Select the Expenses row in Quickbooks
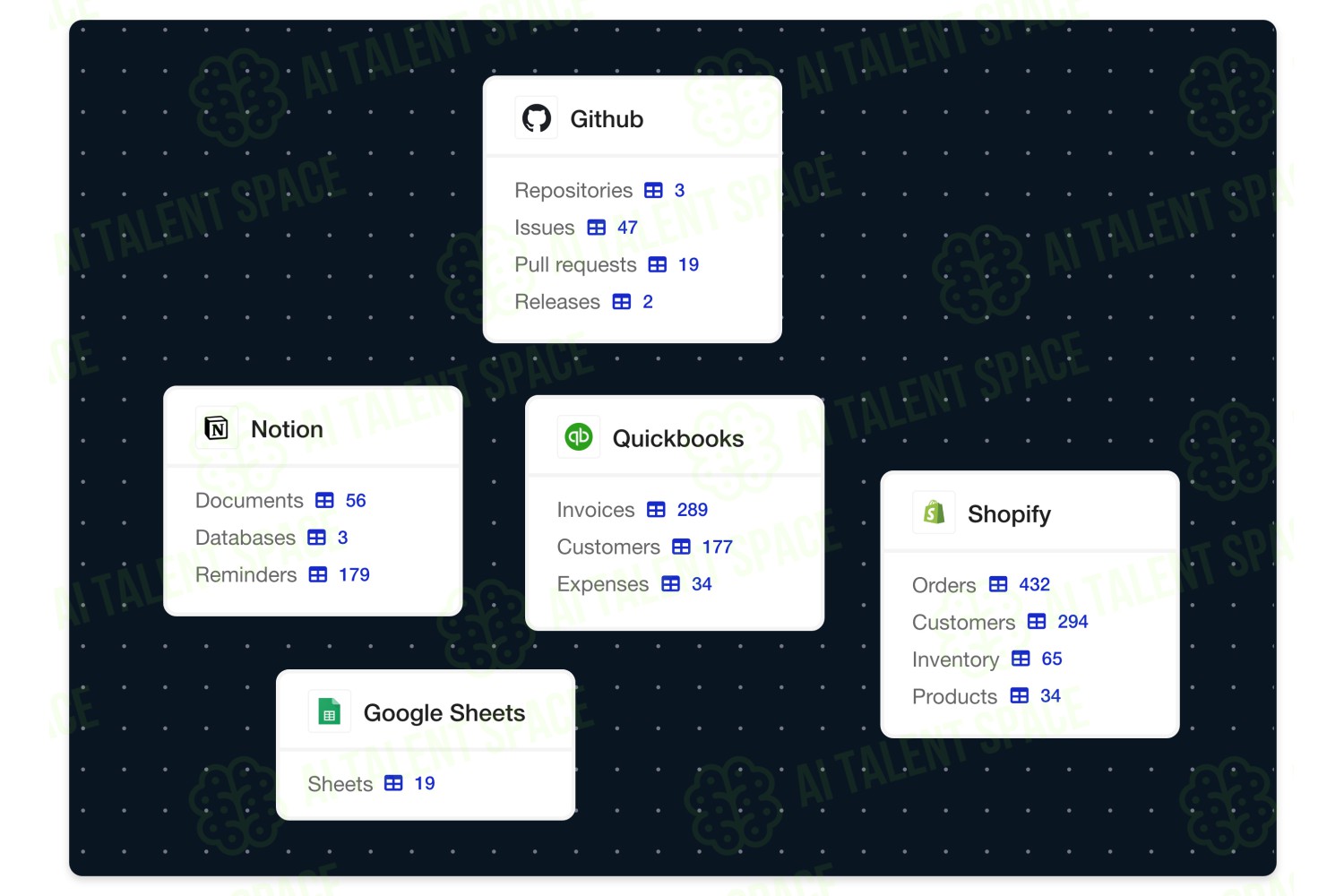 coord(634,584)
